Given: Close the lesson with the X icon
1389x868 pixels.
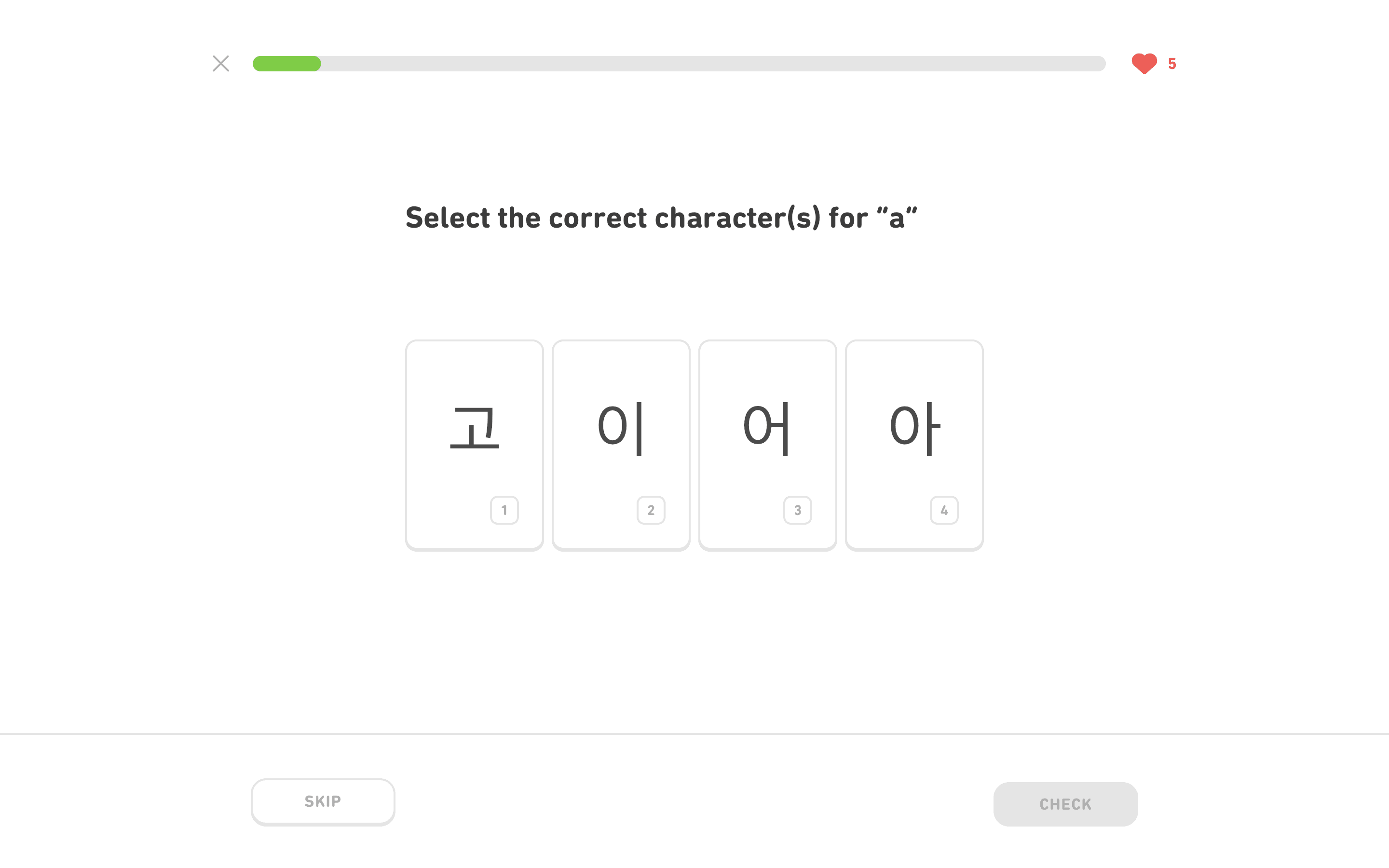Looking at the screenshot, I should 220,63.
